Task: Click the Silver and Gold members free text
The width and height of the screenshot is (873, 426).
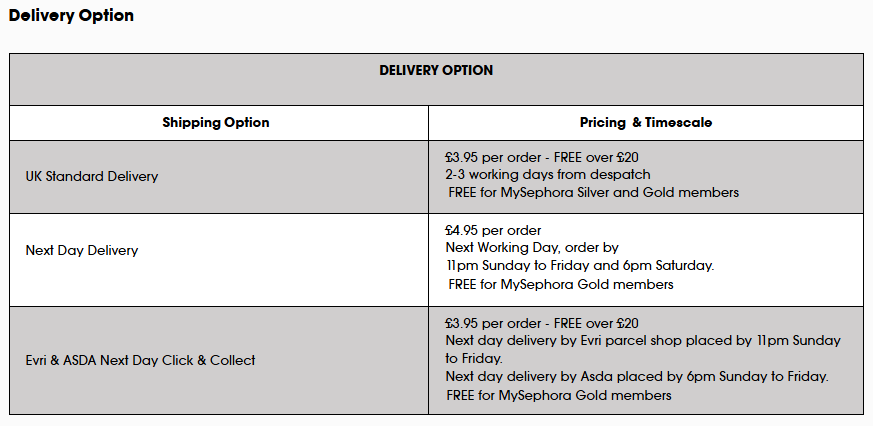Action: 594,192
